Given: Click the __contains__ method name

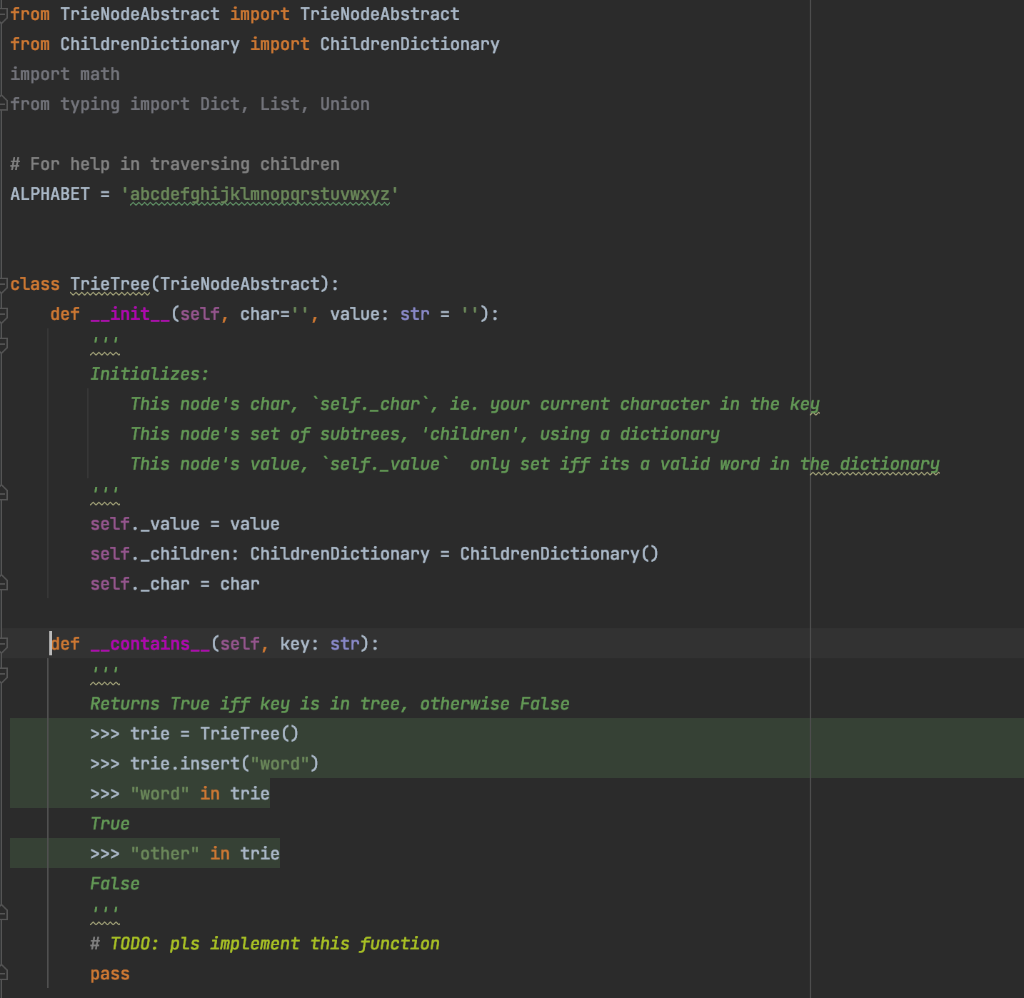Looking at the screenshot, I should tap(150, 644).
